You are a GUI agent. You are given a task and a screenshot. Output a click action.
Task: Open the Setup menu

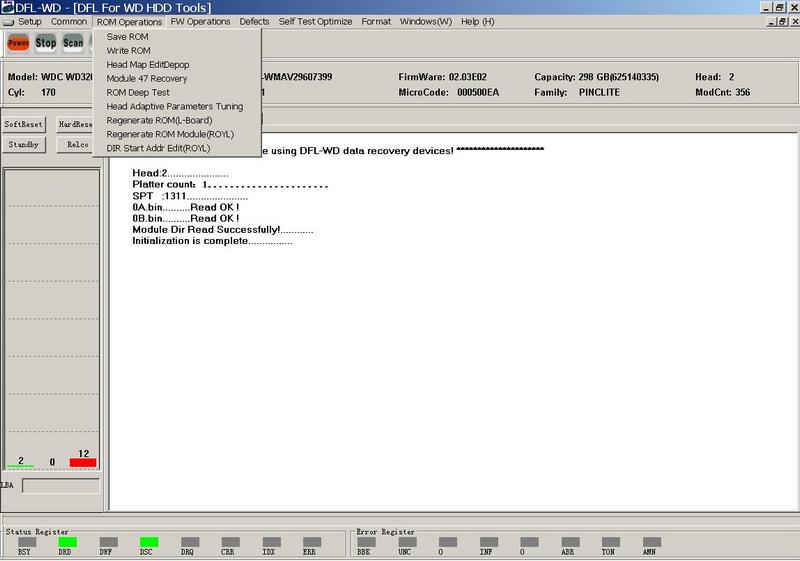[x=30, y=21]
